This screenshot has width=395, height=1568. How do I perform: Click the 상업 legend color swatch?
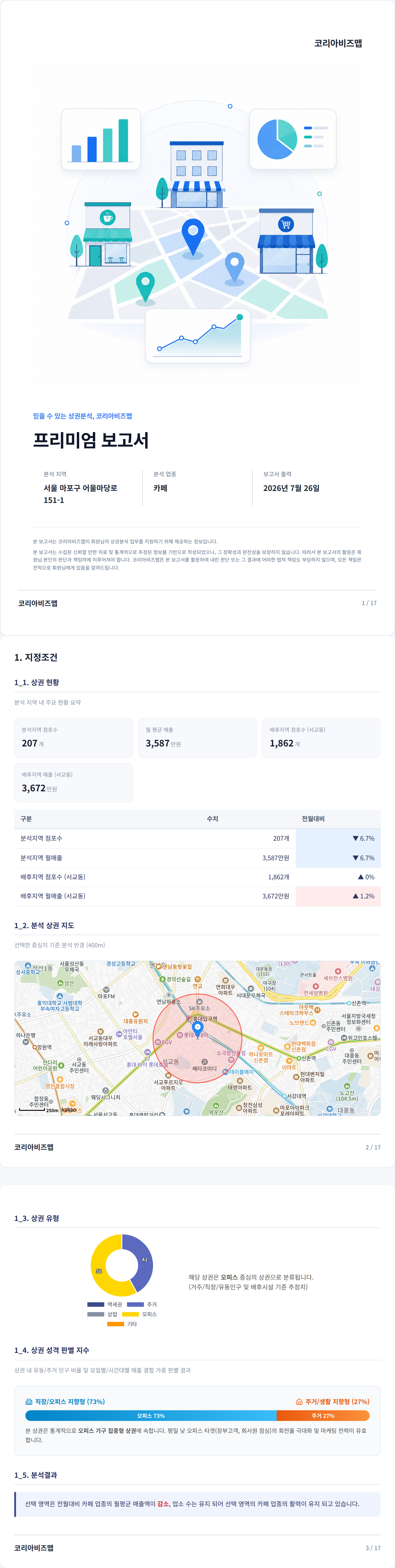click(x=96, y=1314)
